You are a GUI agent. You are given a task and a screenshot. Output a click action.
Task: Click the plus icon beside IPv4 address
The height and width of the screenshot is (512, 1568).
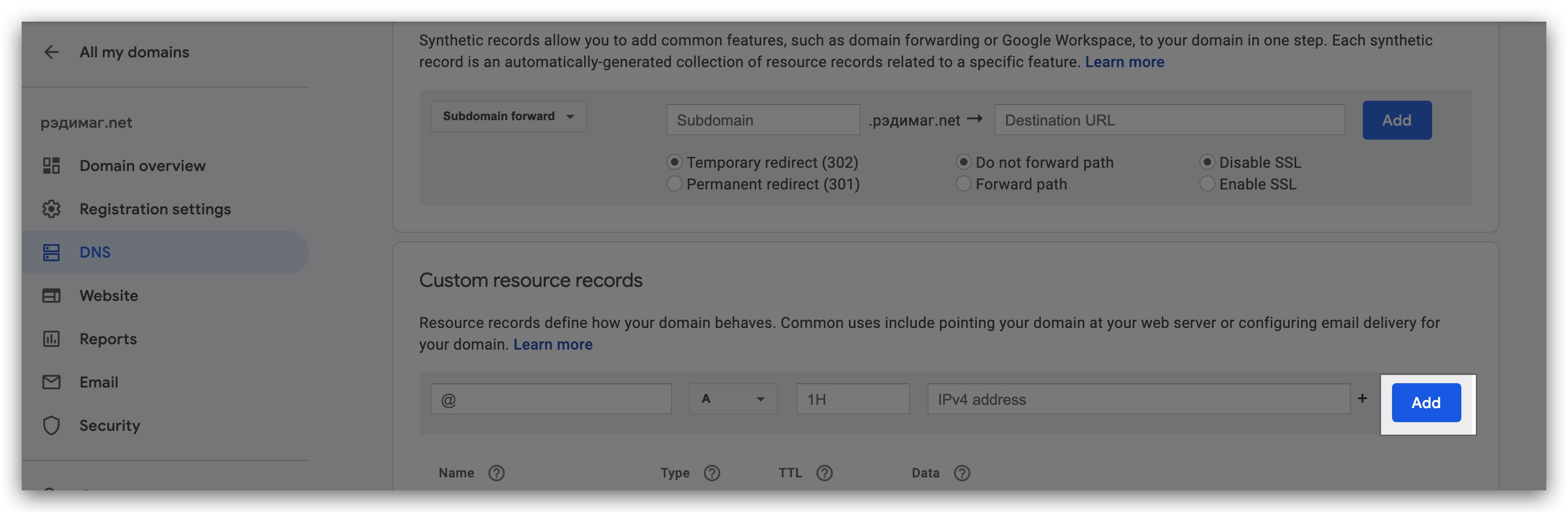click(1362, 398)
